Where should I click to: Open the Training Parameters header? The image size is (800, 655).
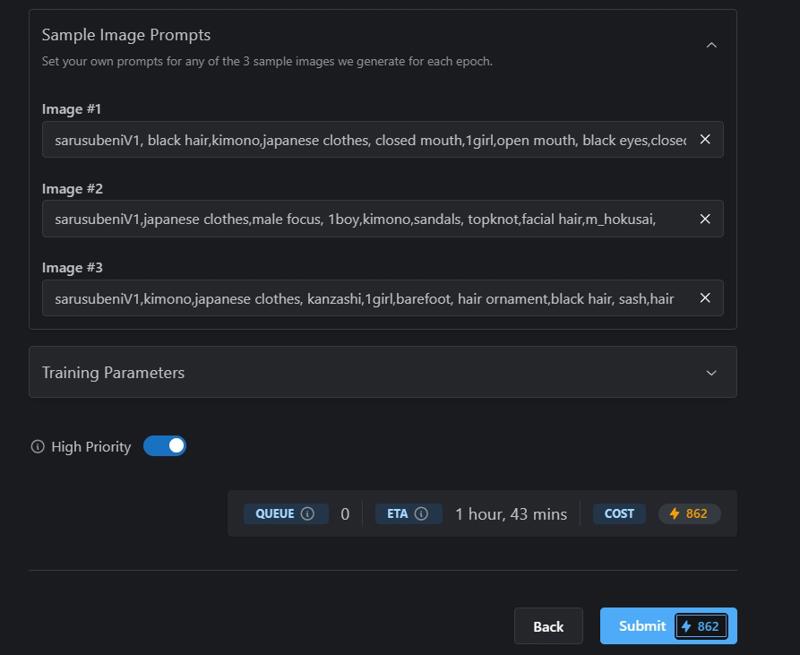pos(383,372)
